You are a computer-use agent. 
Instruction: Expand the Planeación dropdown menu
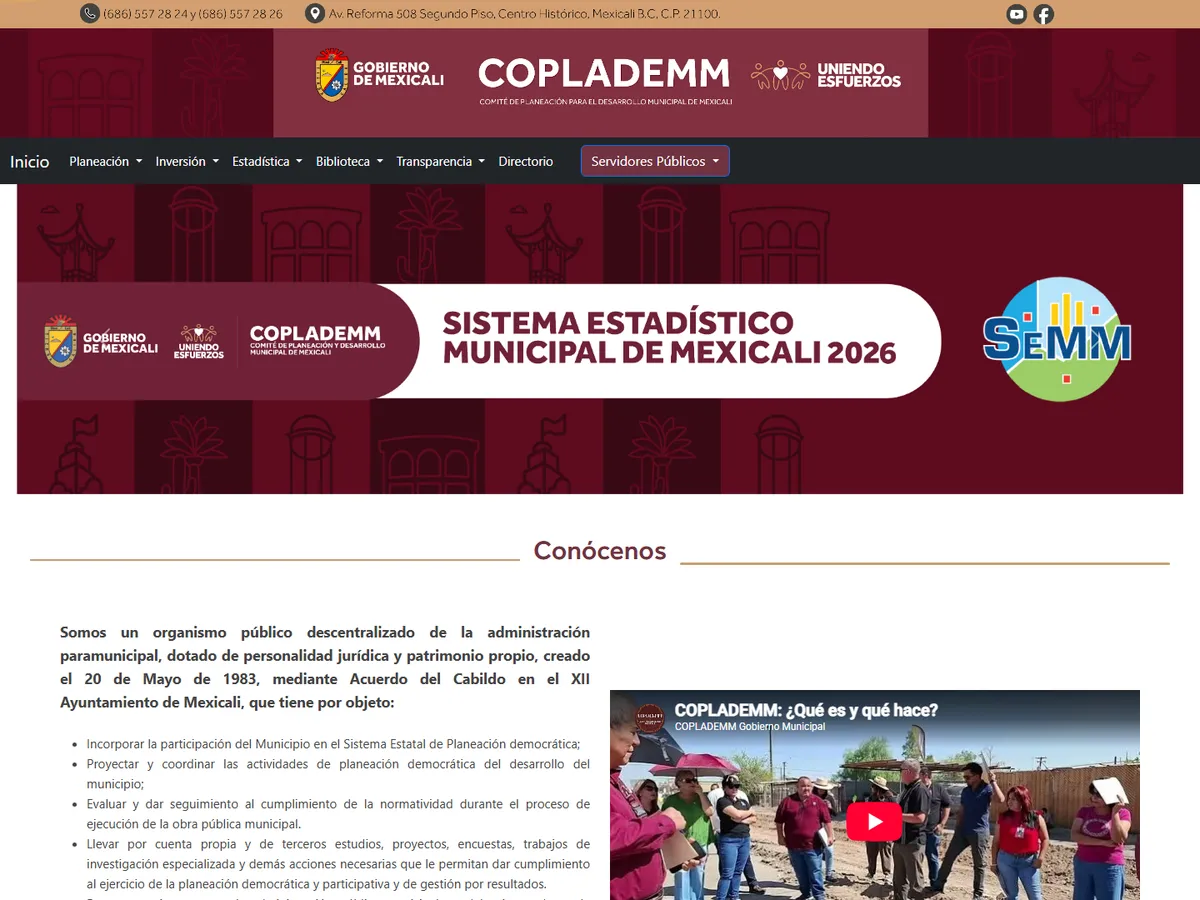[x=105, y=161]
